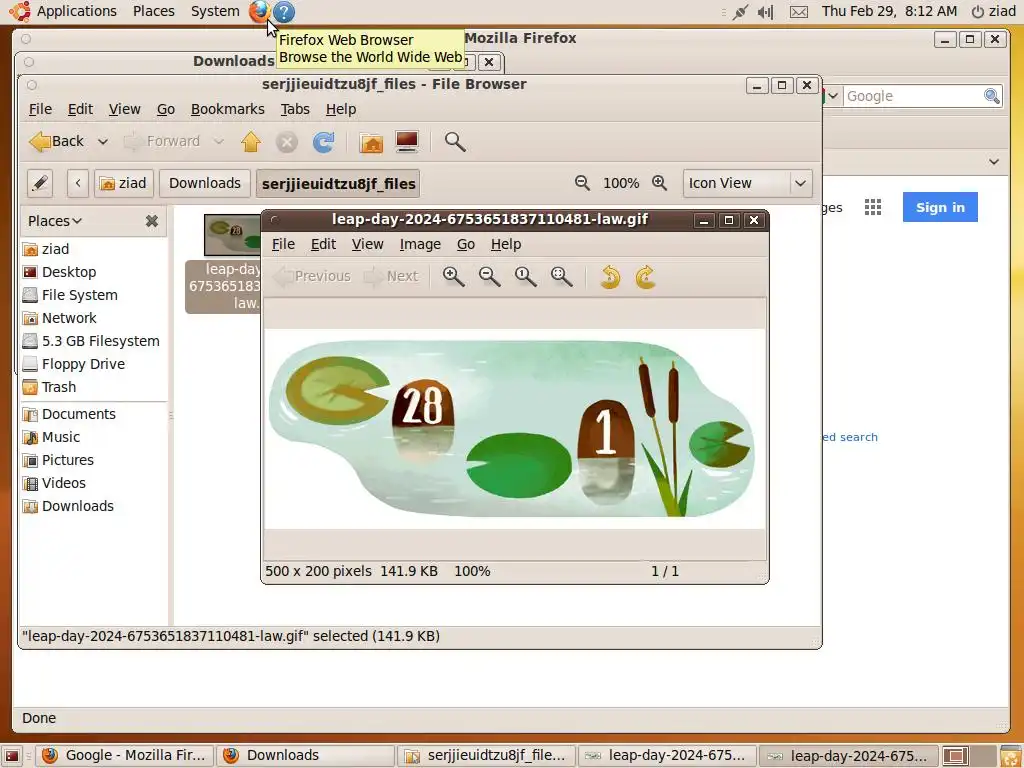Open the Places sidebar selector dropdown
The width and height of the screenshot is (1024, 768).
coord(55,221)
